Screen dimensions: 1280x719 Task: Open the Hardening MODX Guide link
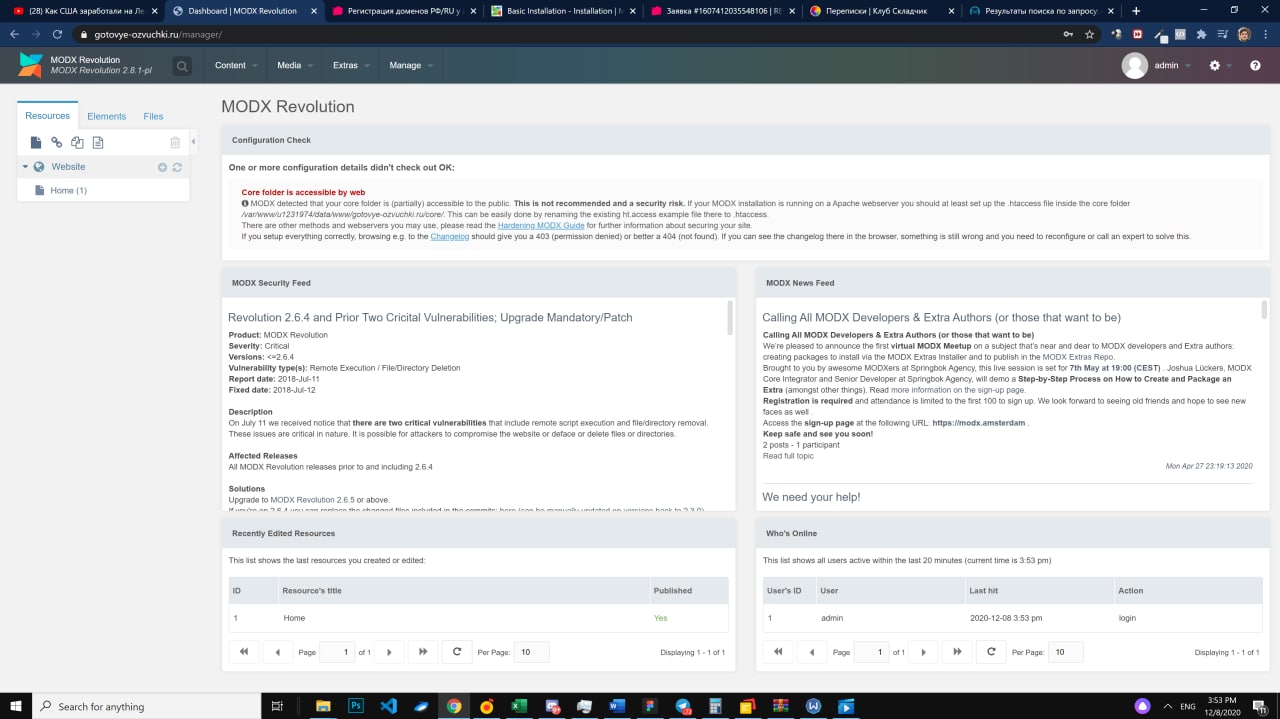tap(541, 225)
